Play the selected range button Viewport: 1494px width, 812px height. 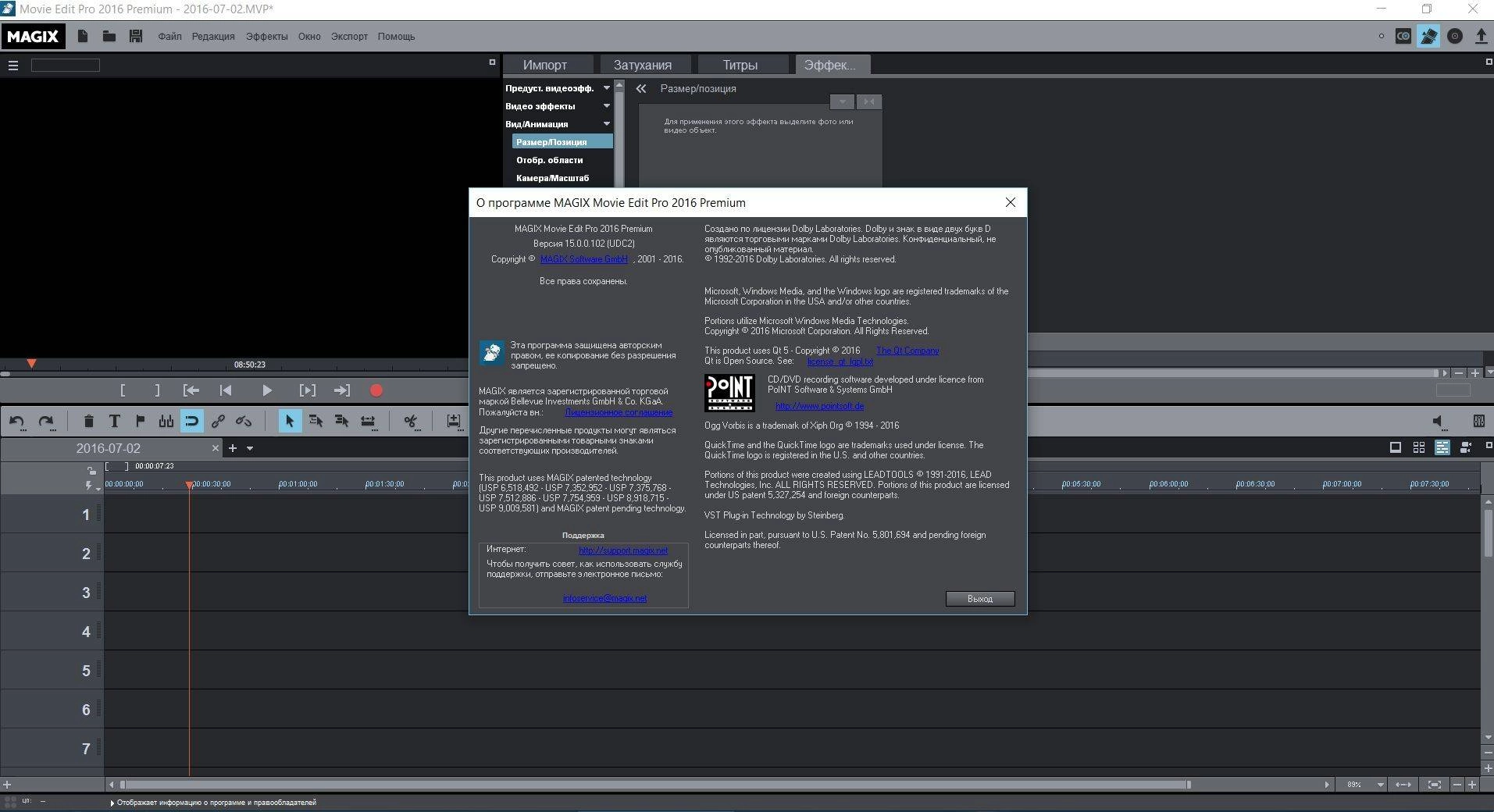point(307,390)
